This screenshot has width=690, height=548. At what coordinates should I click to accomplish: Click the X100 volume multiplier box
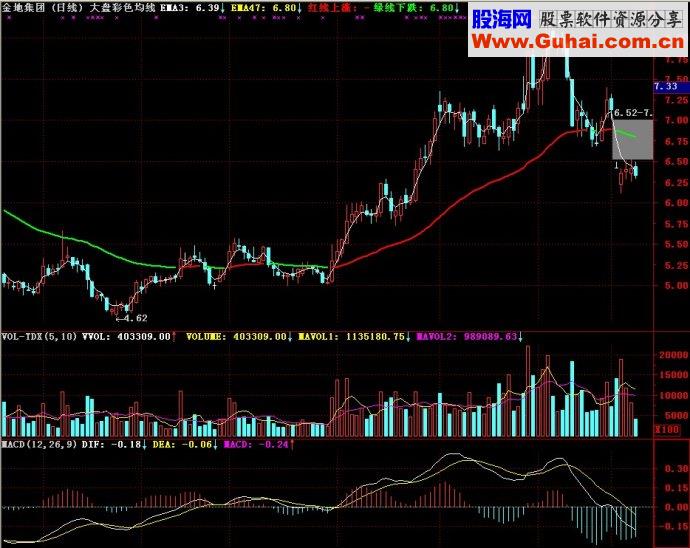click(x=668, y=429)
